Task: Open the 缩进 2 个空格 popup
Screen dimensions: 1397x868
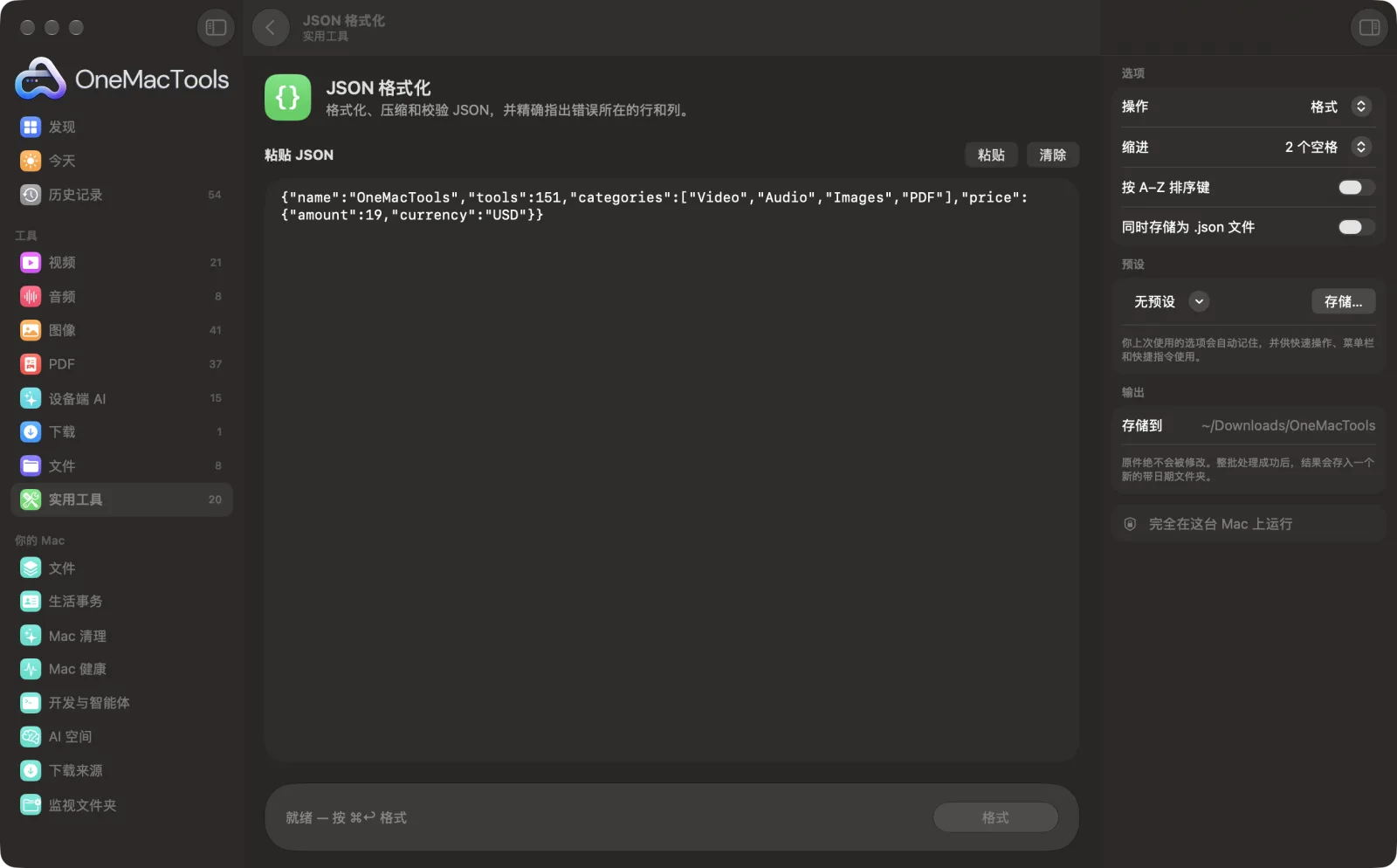Action: (1327, 147)
